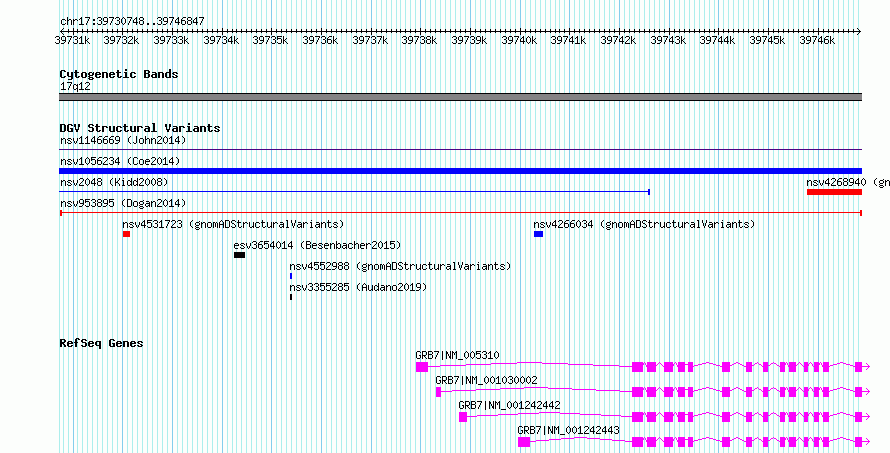Click the nsv1146669 (John2014) label

(x=123, y=140)
